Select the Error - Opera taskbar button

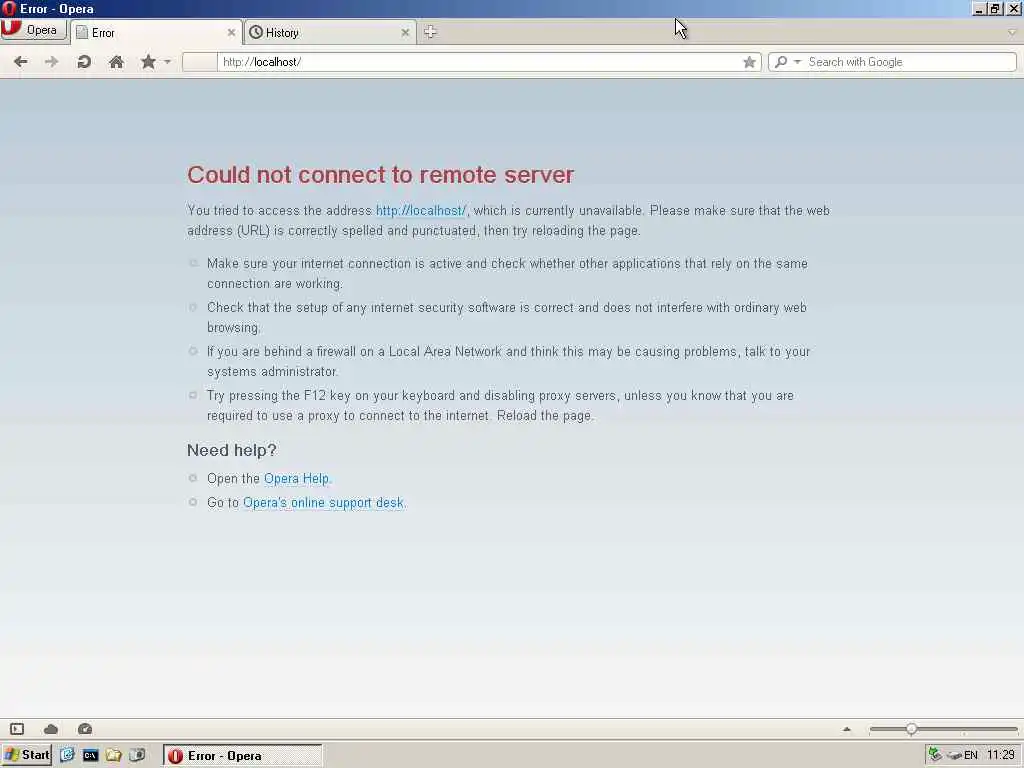[x=242, y=756]
